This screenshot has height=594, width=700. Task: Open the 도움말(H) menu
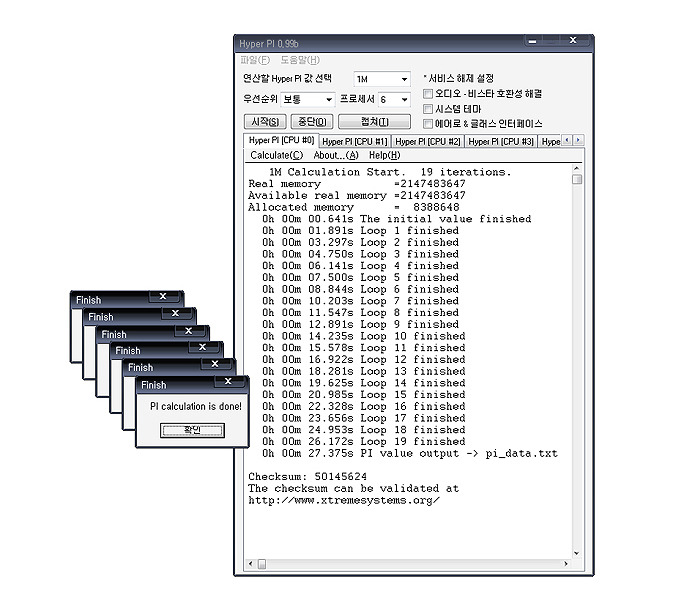(300, 60)
